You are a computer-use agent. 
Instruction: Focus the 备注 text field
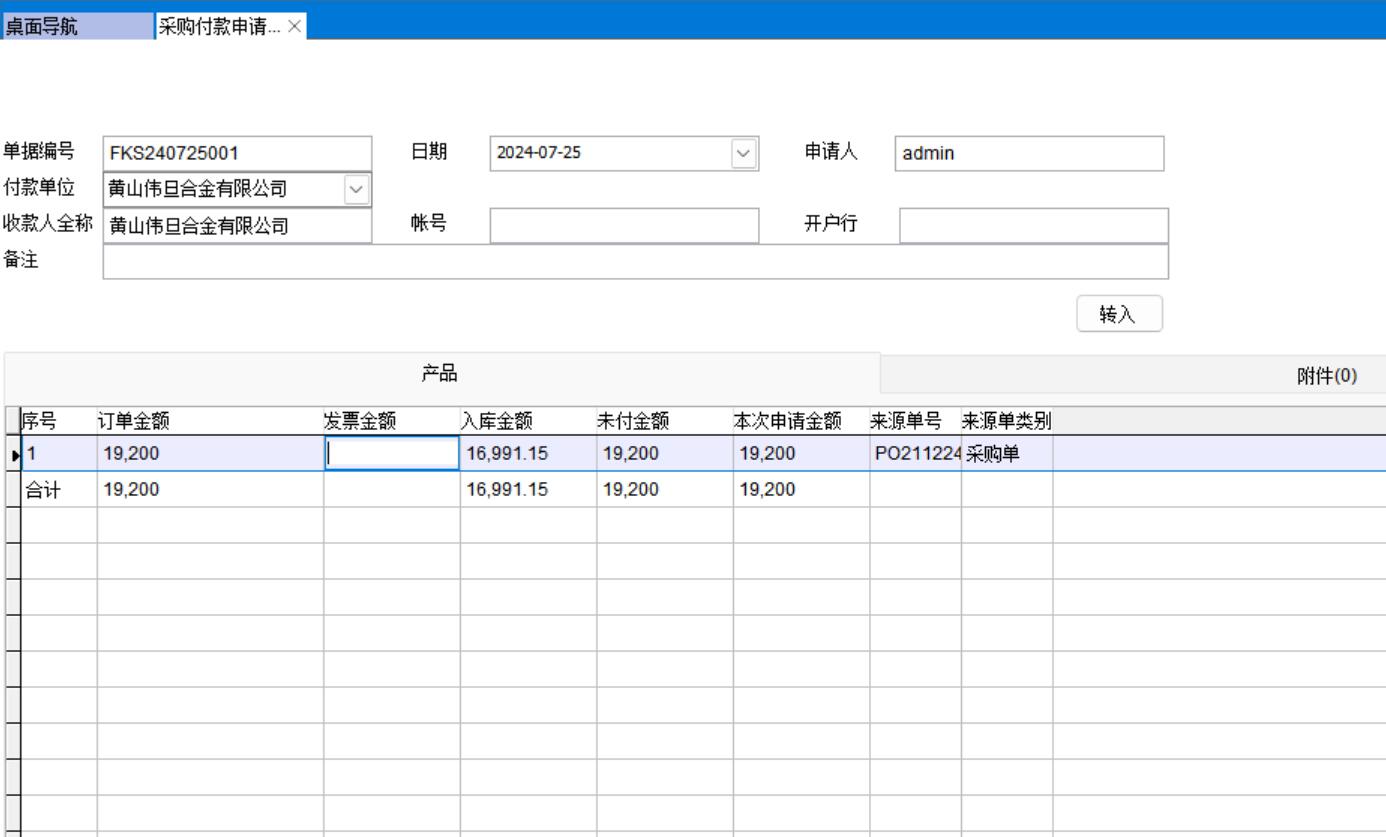(635, 262)
